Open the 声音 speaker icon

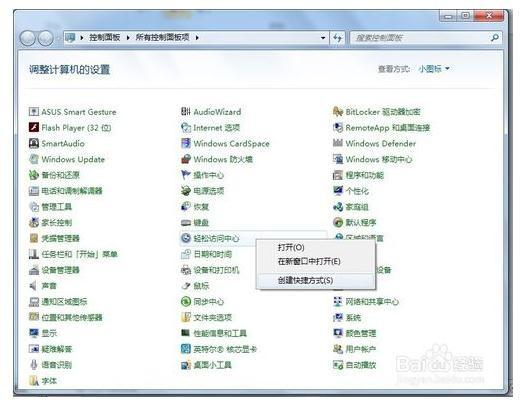pyautogui.click(x=34, y=286)
